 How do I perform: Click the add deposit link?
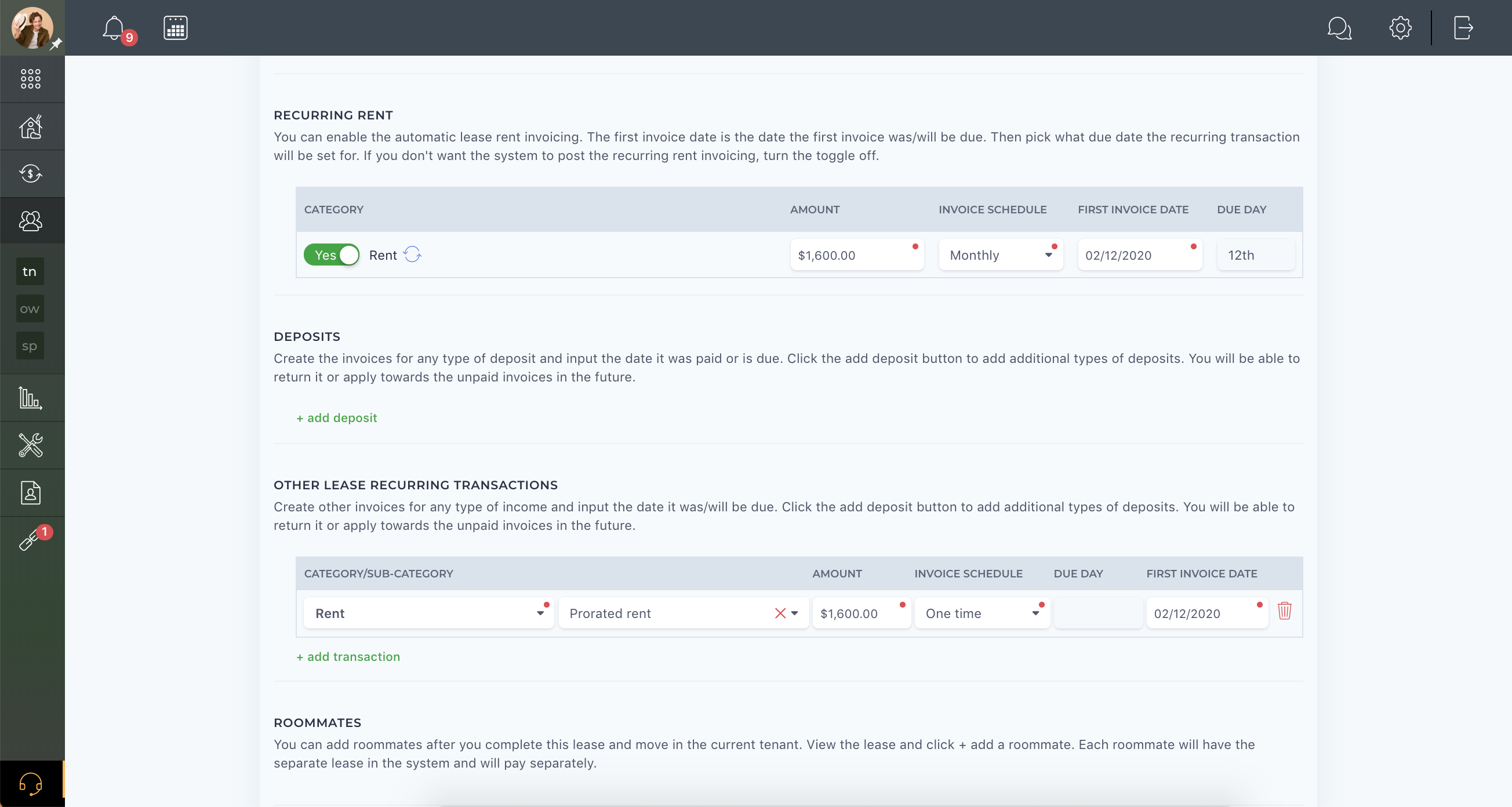336,417
